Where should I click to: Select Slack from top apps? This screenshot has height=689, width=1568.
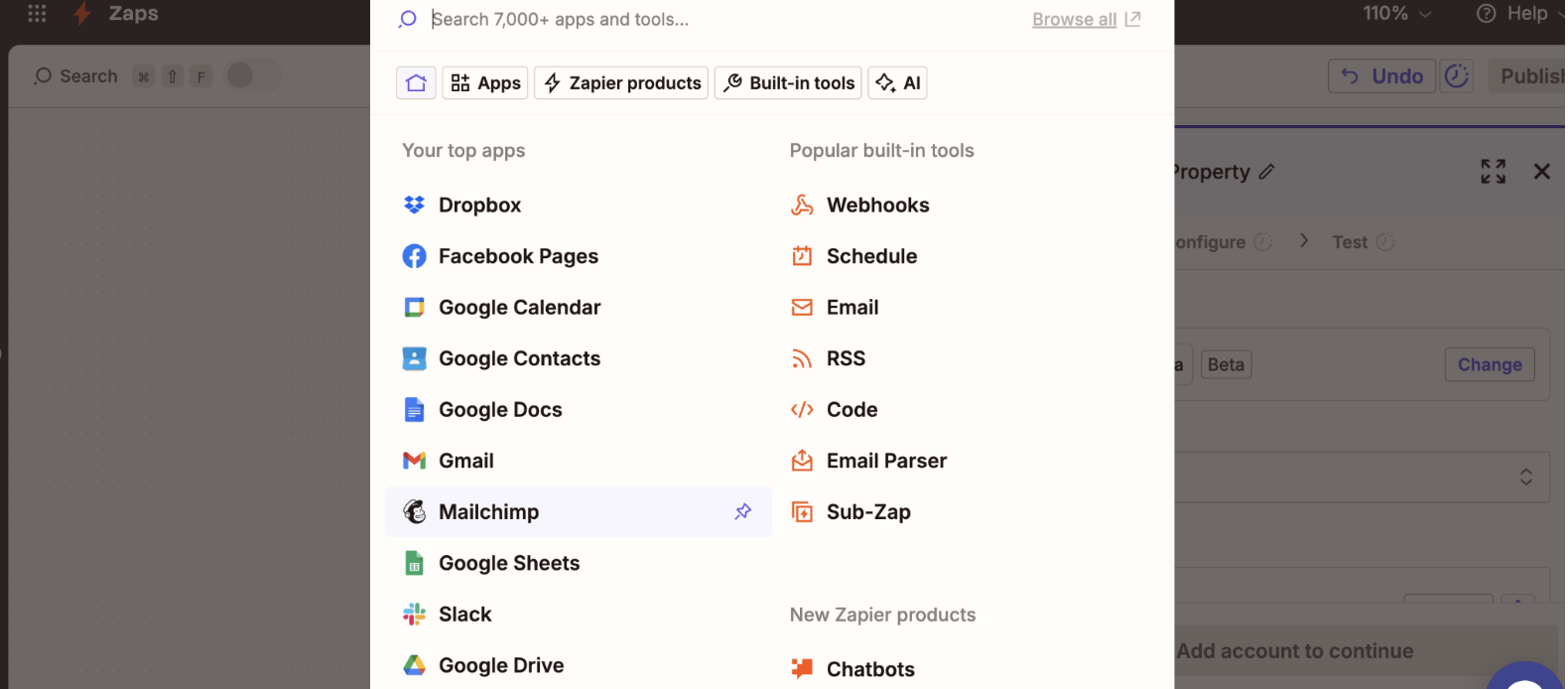point(578,615)
